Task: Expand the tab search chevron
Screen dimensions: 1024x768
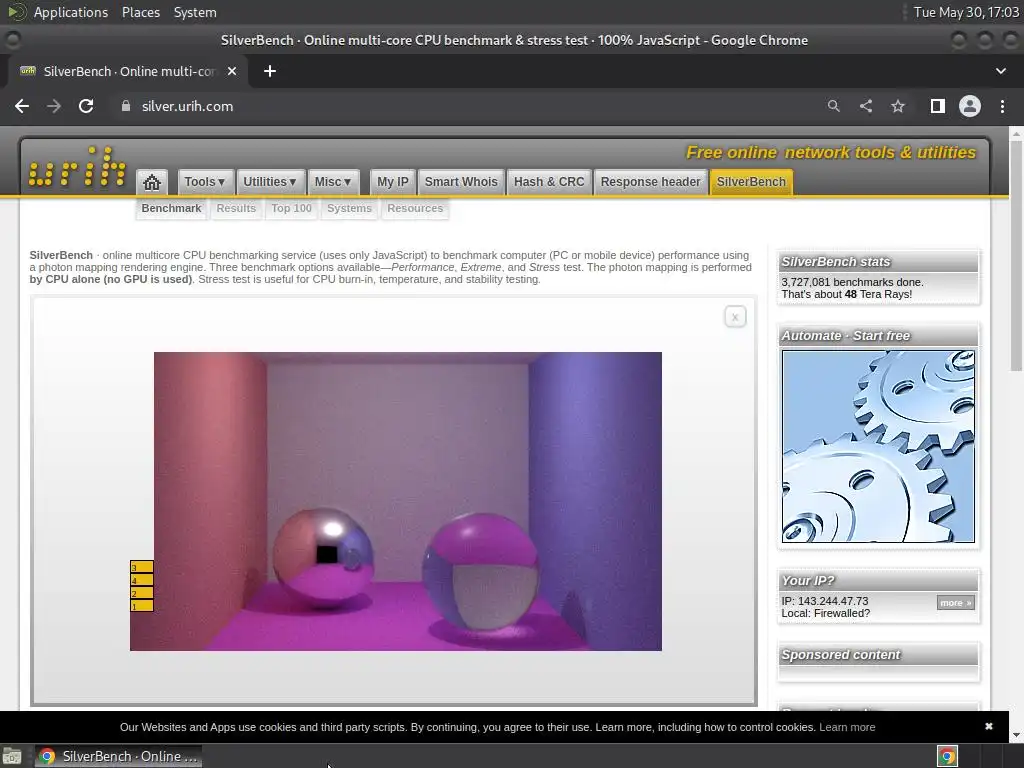Action: tap(1000, 71)
